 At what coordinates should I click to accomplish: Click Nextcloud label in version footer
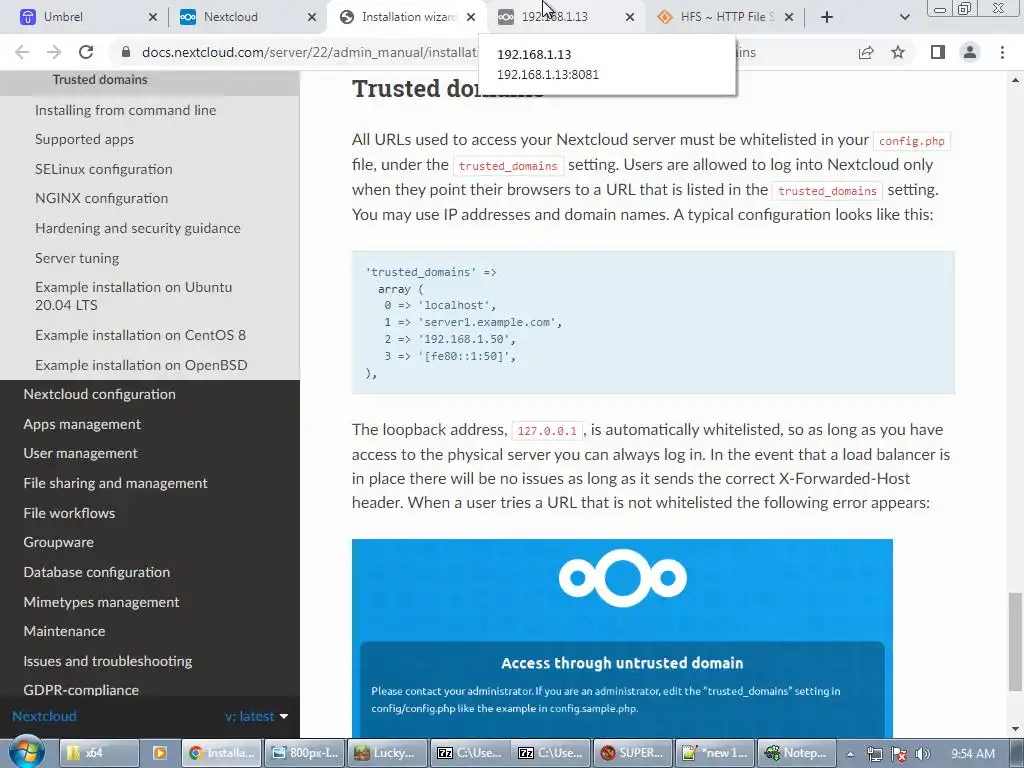click(44, 716)
